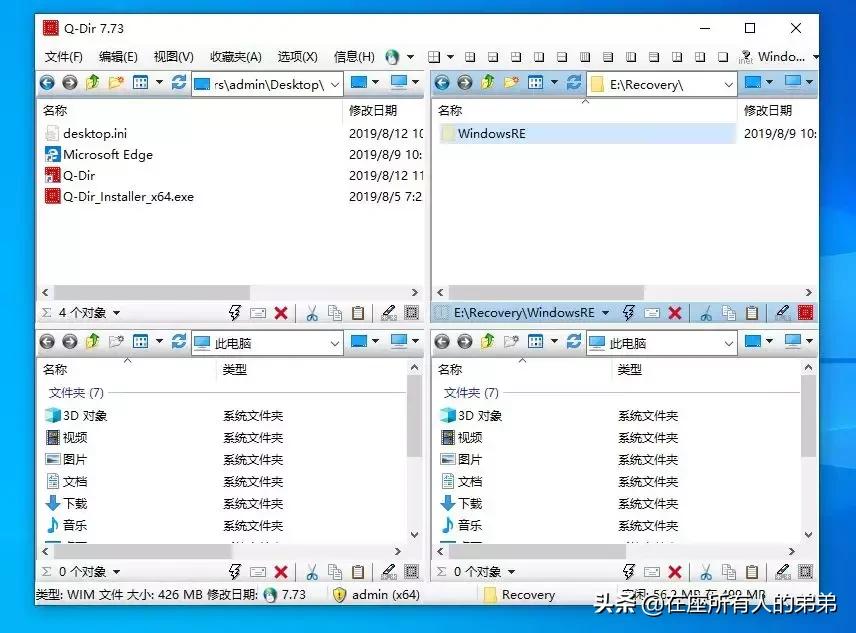The width and height of the screenshot is (856, 633).
Task: Select the WindowsRE folder in the Recovery pane
Action: 495,133
